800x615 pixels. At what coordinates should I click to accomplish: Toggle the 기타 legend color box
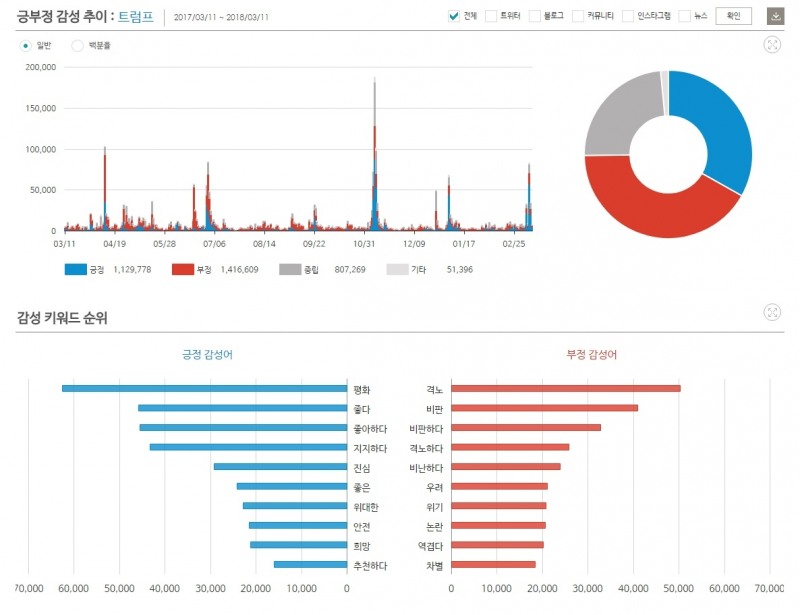(397, 270)
